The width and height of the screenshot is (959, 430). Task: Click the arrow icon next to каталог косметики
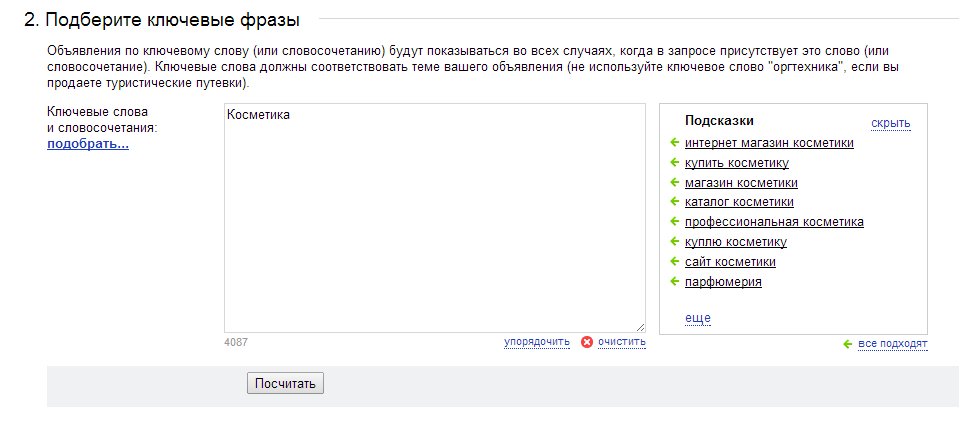(x=675, y=201)
